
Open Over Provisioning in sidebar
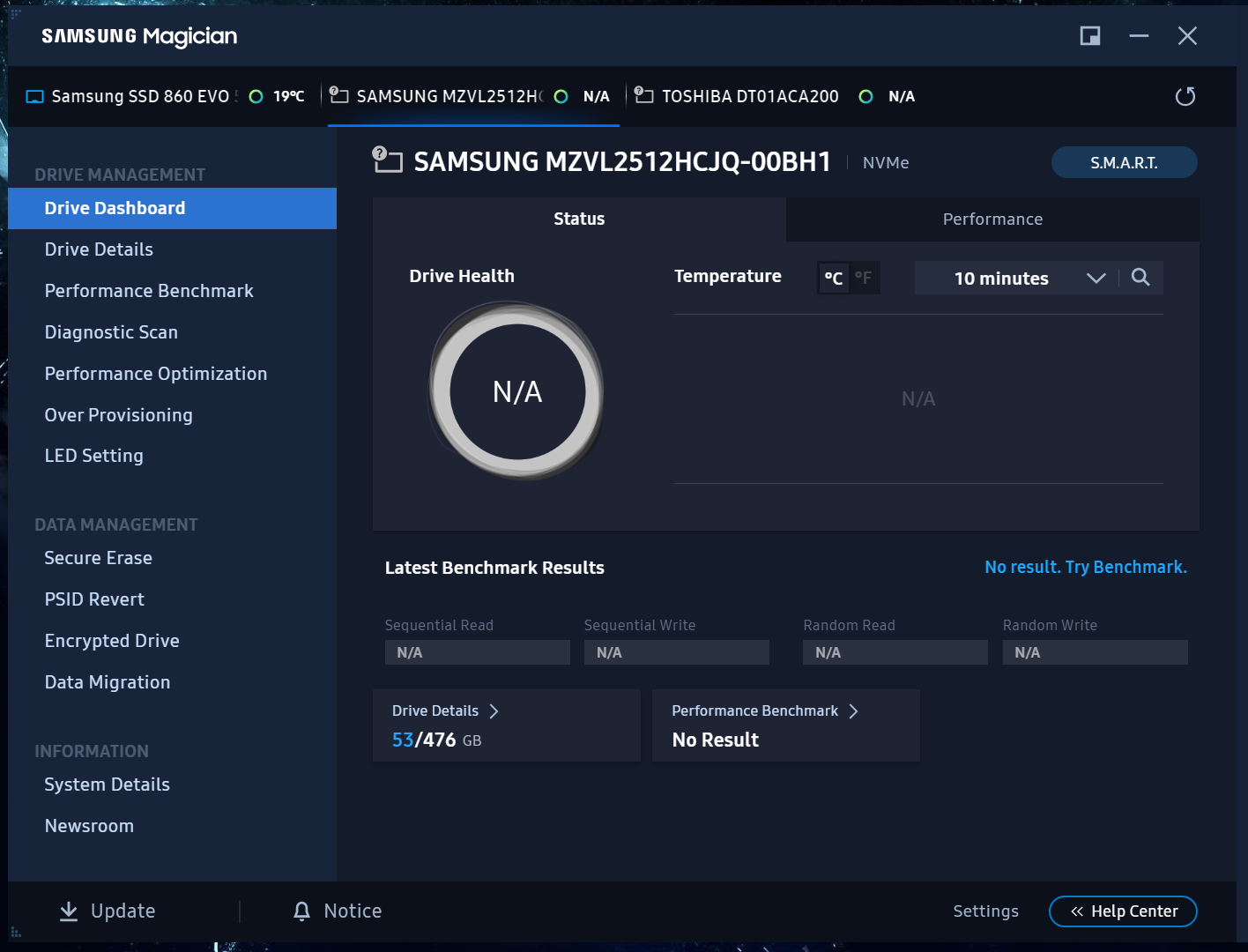click(x=173, y=415)
